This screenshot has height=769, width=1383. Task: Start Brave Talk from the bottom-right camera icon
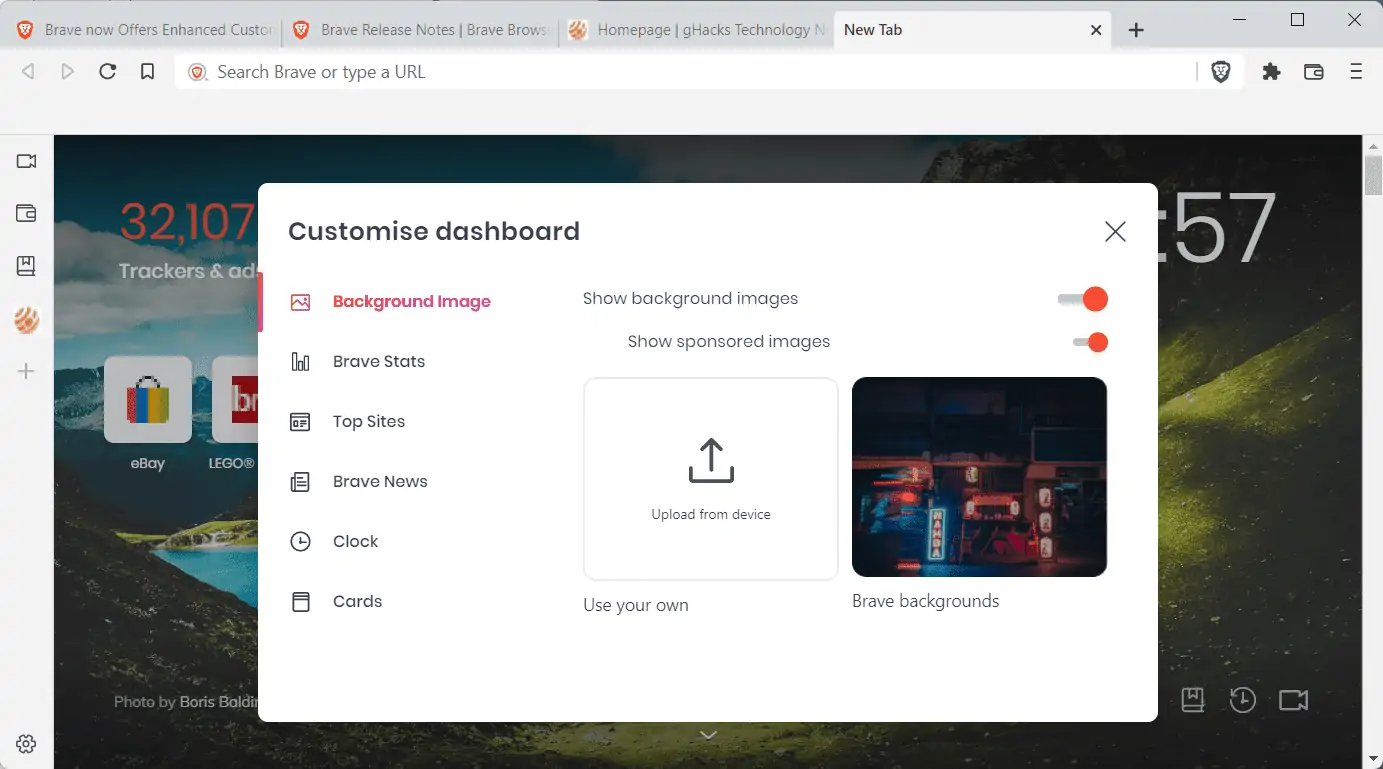click(x=1294, y=700)
